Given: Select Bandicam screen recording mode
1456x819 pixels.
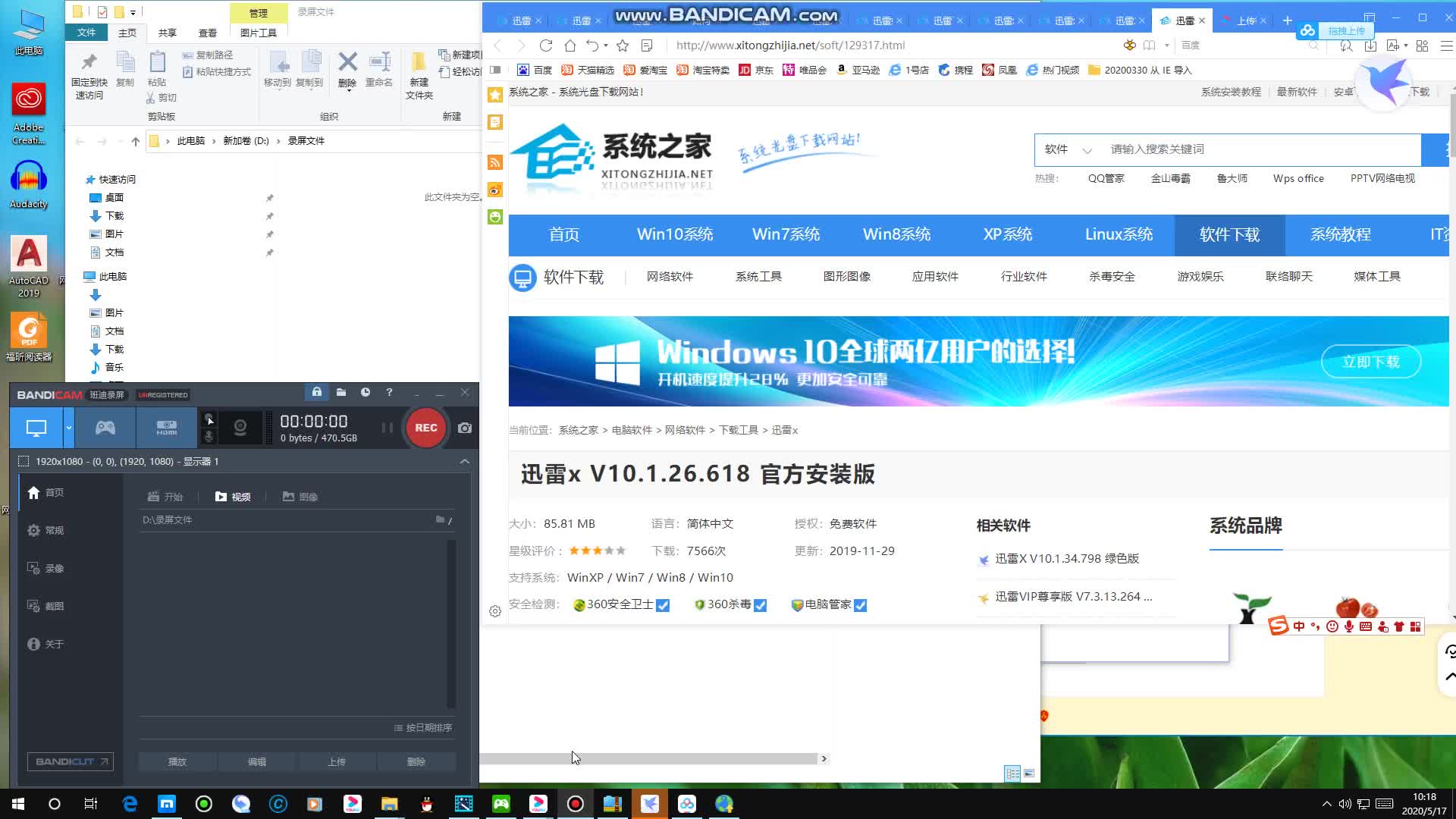Looking at the screenshot, I should pos(36,428).
